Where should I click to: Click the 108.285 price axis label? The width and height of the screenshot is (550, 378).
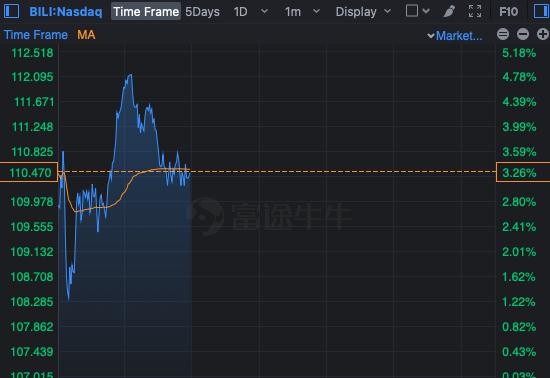[32, 302]
